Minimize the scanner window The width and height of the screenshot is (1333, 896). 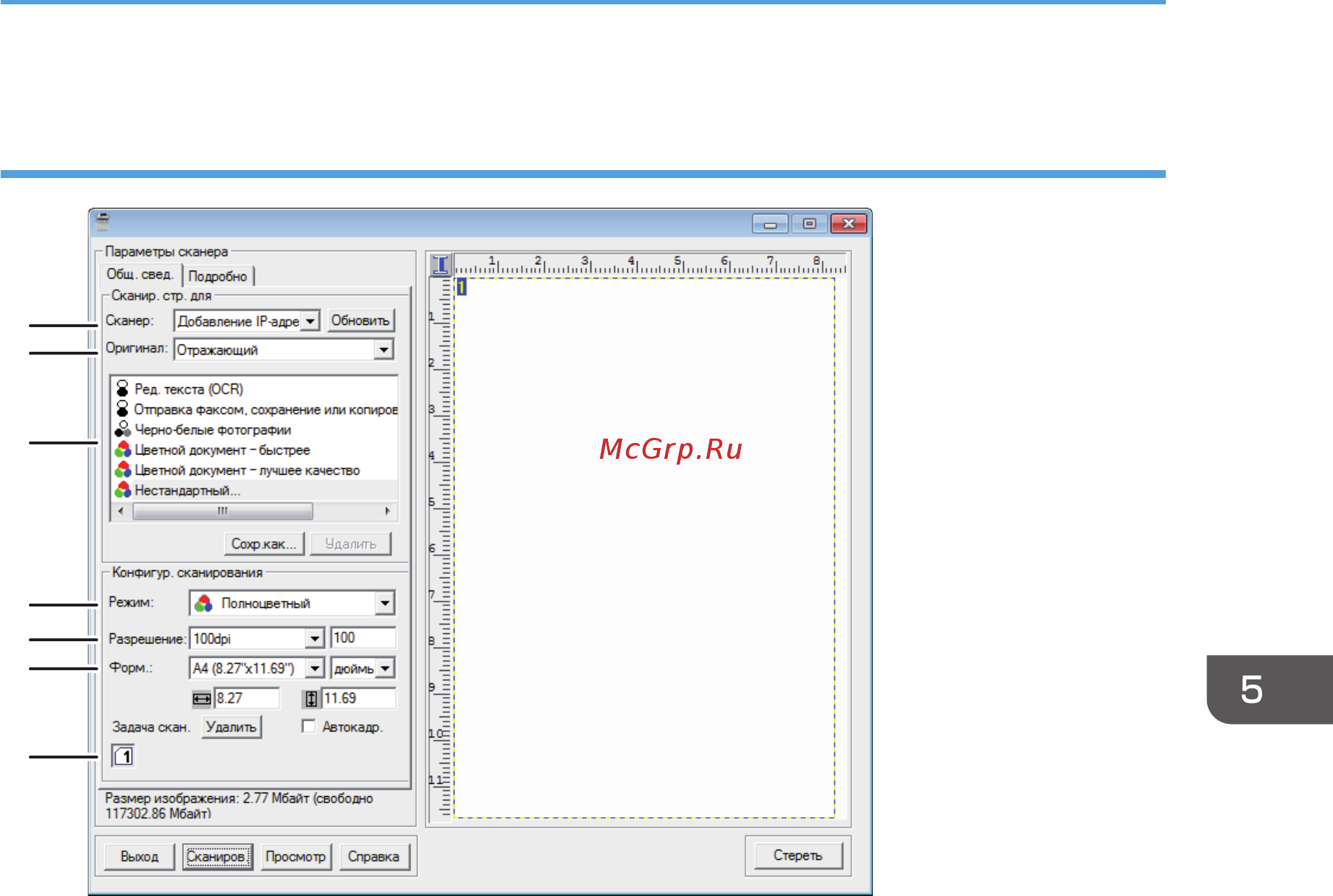(770, 224)
